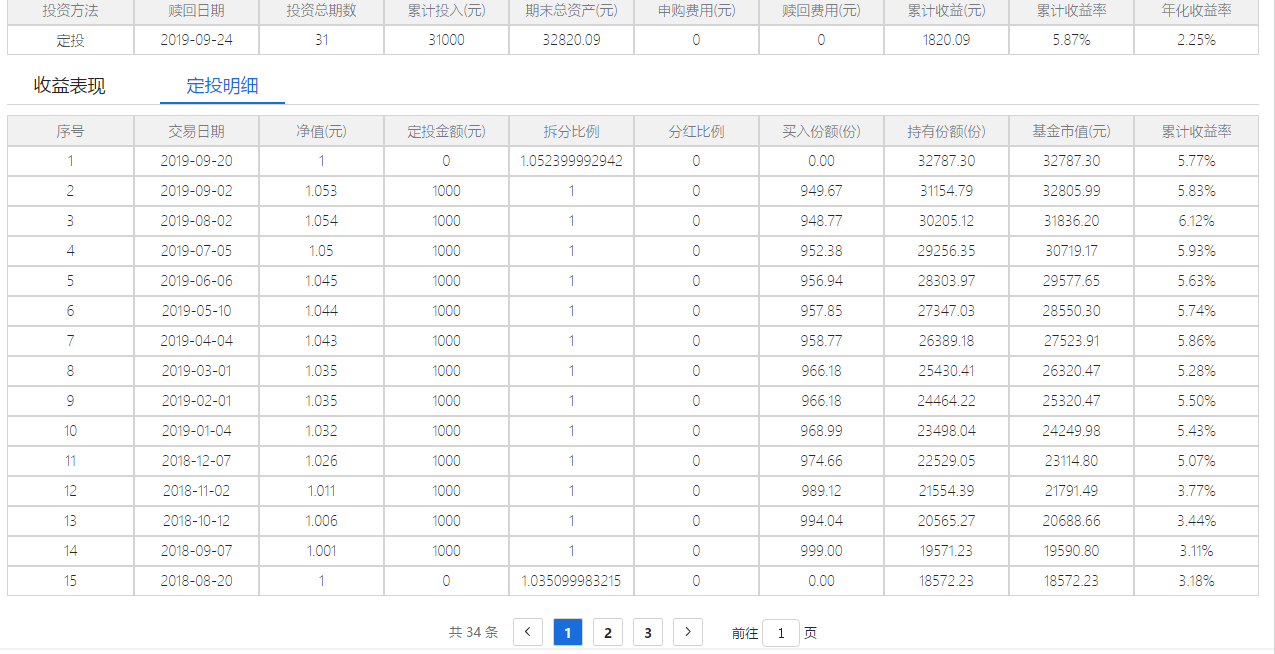Select the 定投明细 tab
This screenshot has height=654, width=1275.
[222, 86]
